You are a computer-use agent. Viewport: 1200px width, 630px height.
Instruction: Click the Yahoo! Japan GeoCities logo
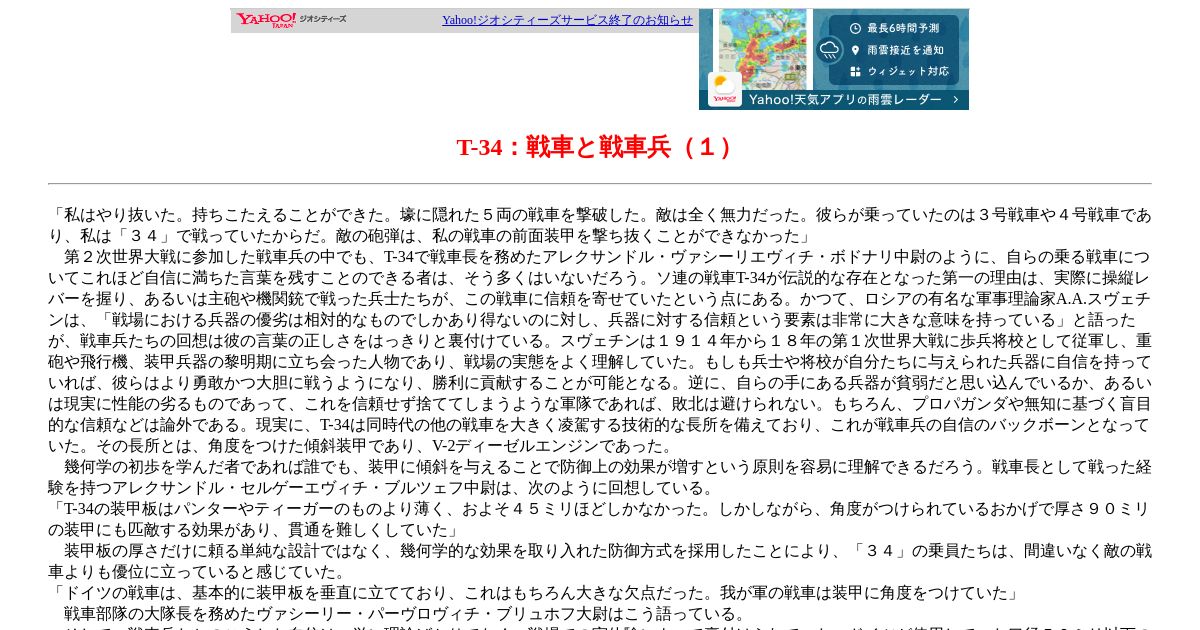291,20
